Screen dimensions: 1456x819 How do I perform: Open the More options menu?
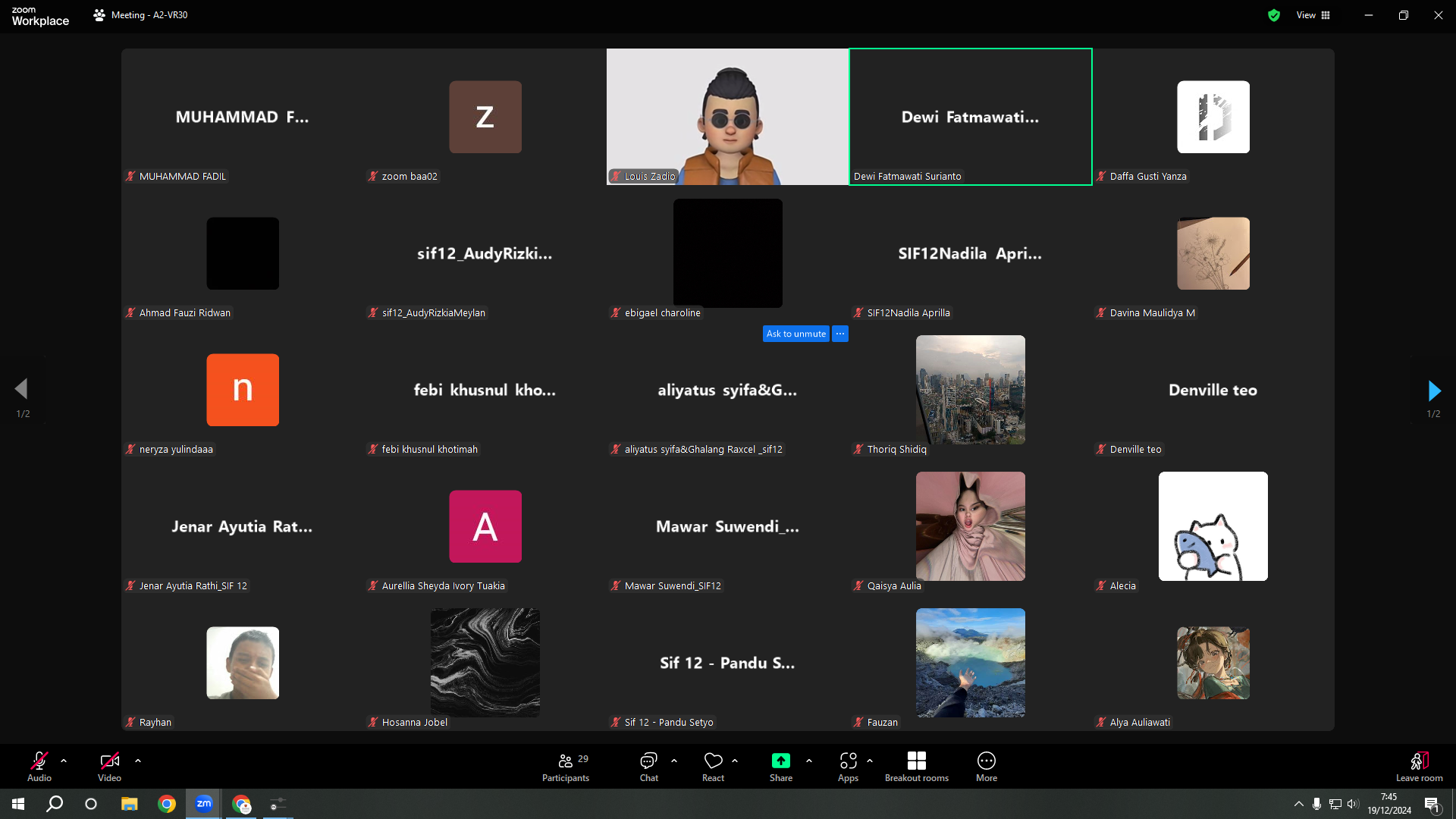pyautogui.click(x=987, y=766)
